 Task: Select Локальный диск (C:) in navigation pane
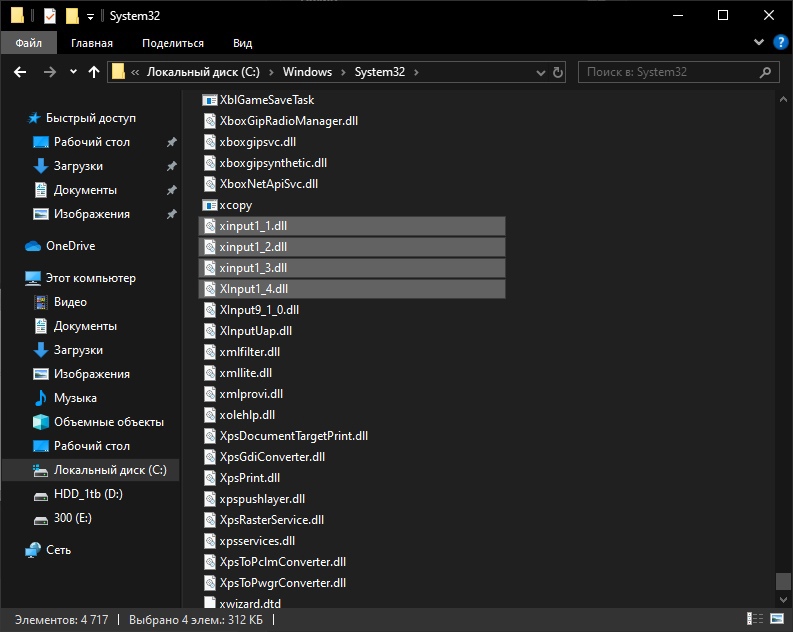click(91, 470)
